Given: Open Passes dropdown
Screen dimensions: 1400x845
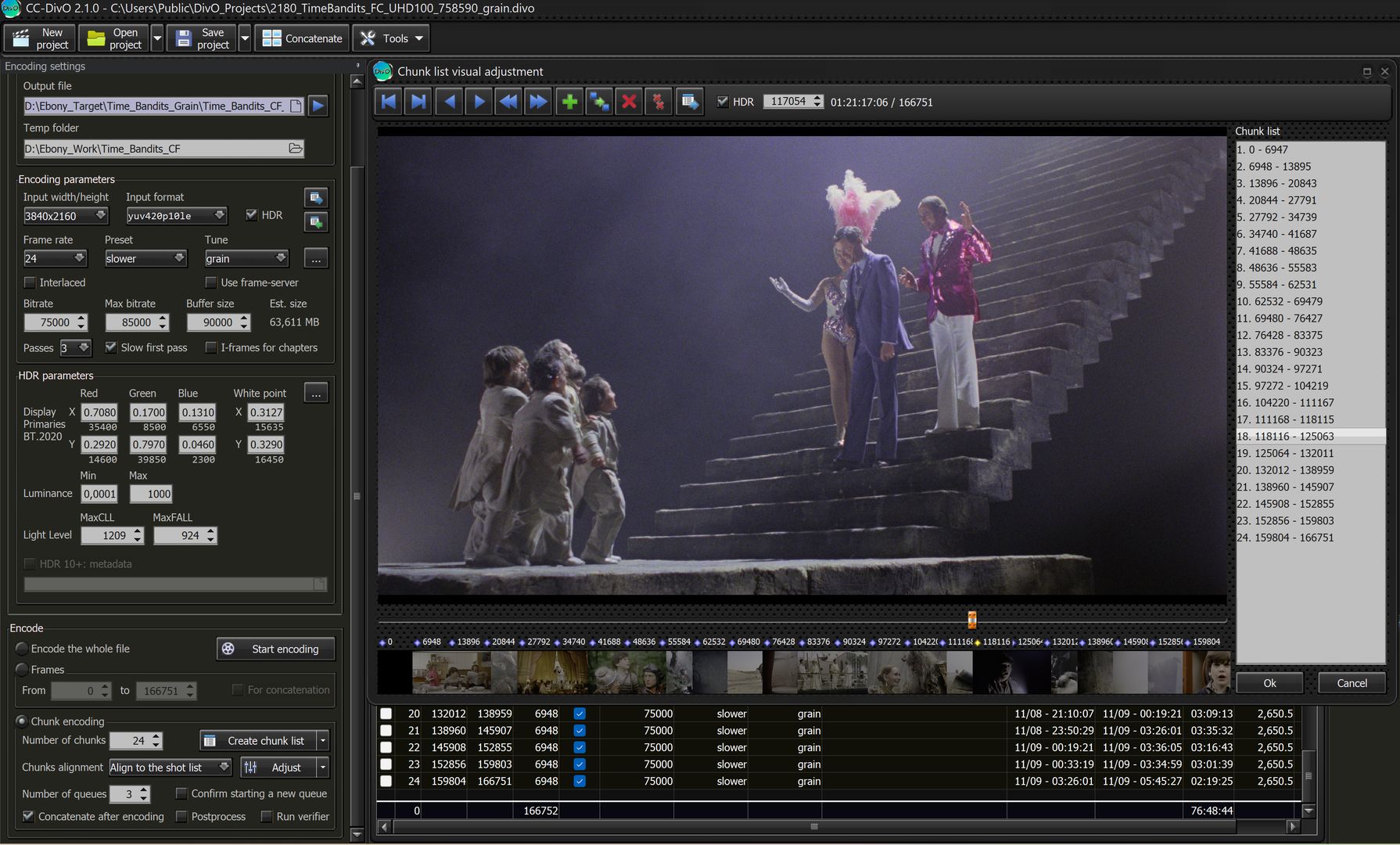Looking at the screenshot, I should [75, 347].
